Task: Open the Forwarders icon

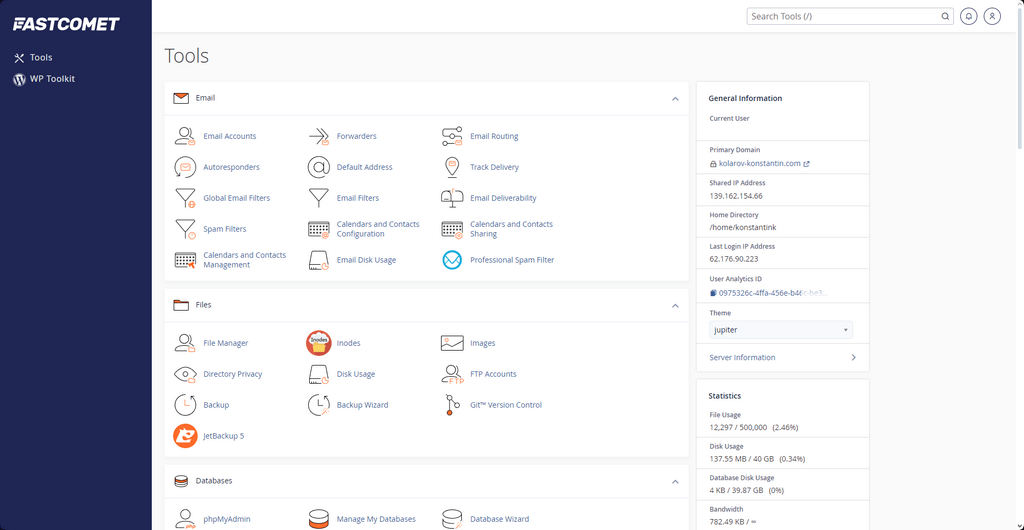Action: click(318, 136)
